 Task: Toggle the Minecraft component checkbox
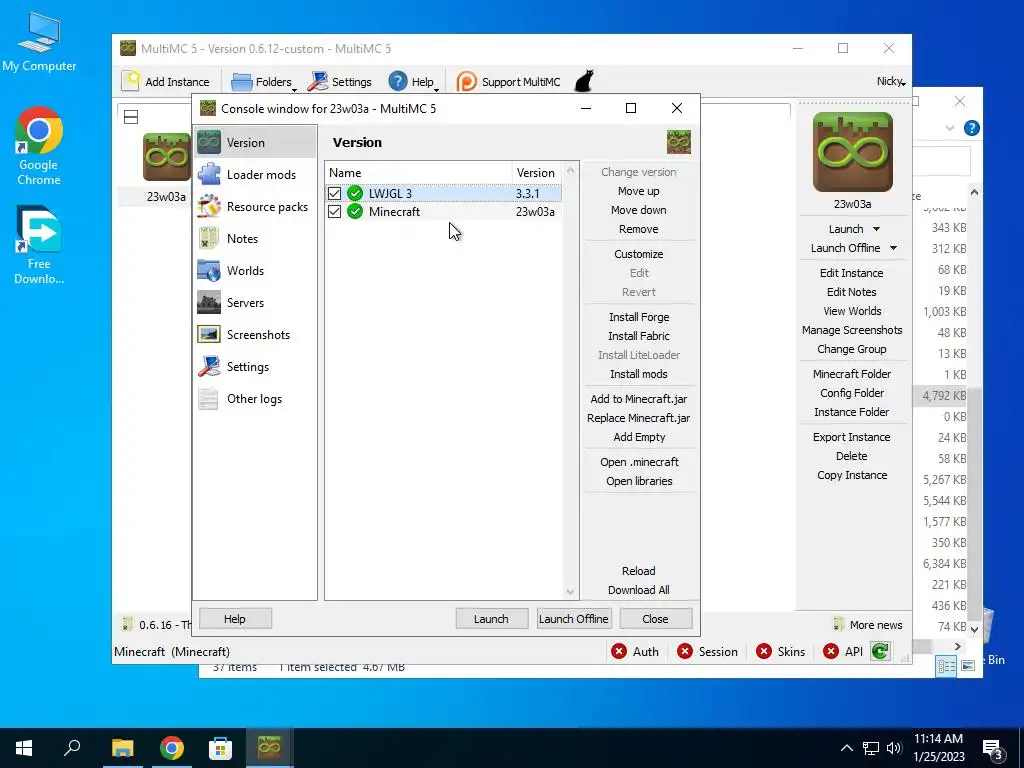[334, 212]
